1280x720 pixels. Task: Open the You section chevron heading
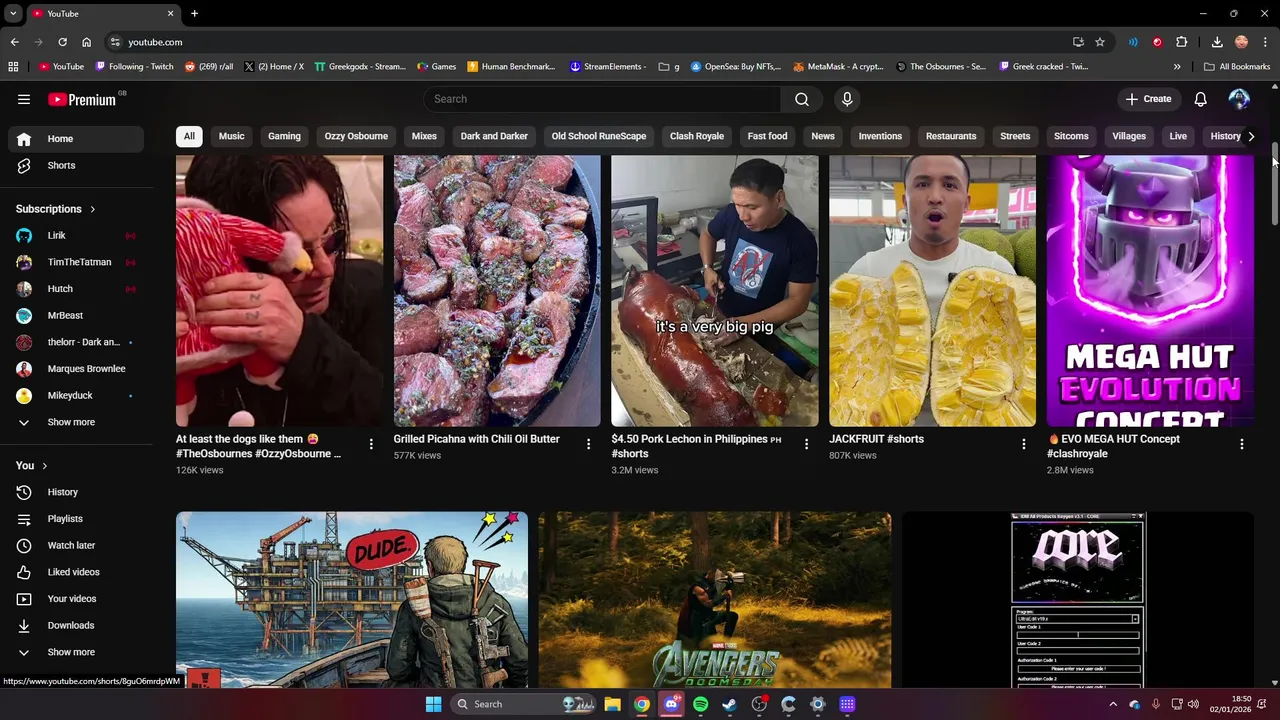(32, 465)
